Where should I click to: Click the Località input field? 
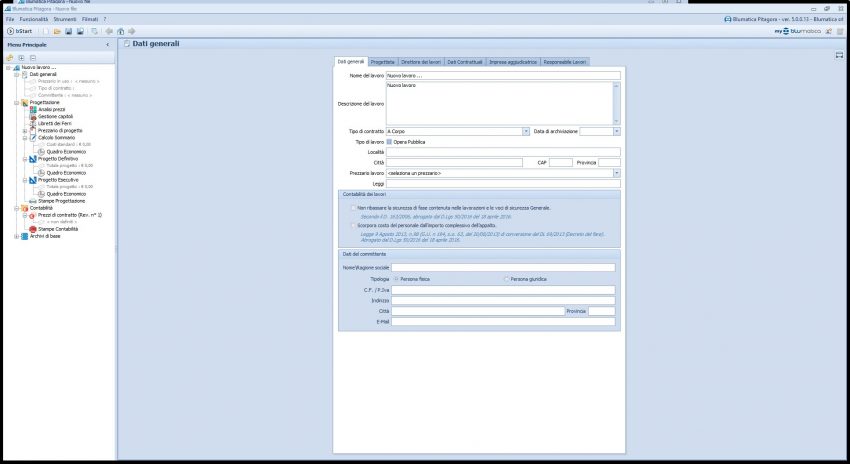click(503, 152)
